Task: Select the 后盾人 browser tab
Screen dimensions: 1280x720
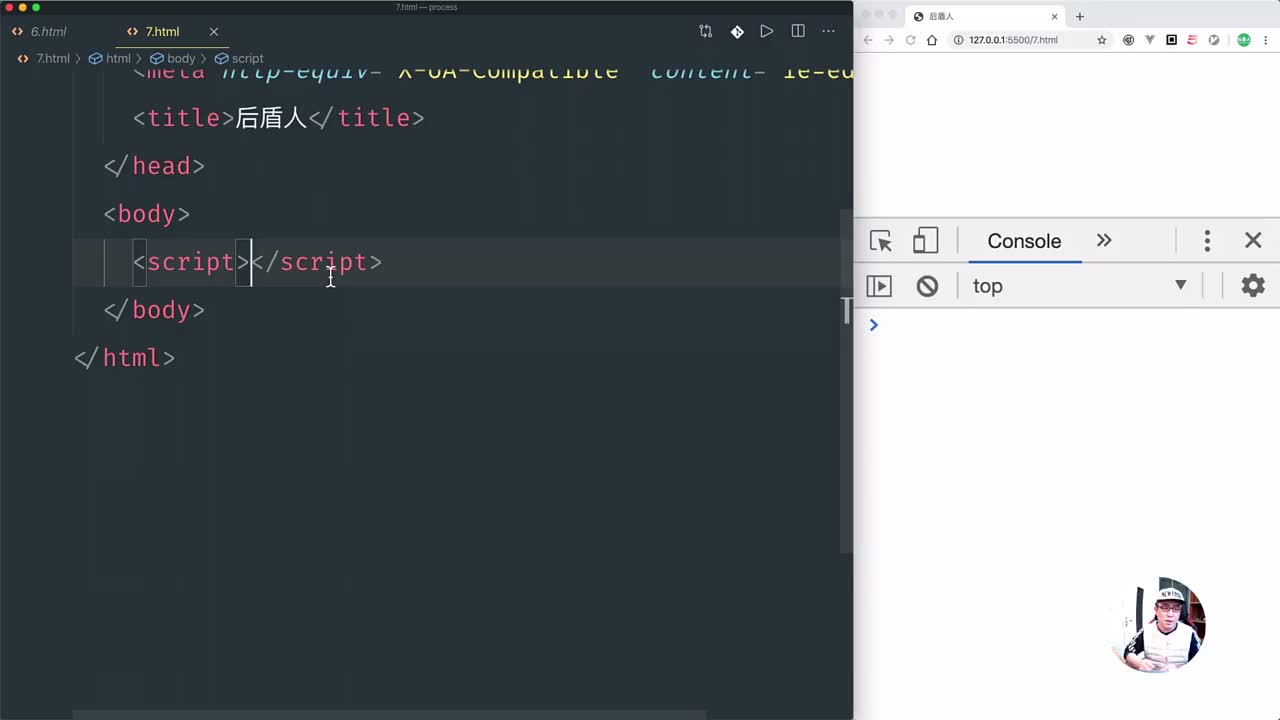Action: point(984,16)
